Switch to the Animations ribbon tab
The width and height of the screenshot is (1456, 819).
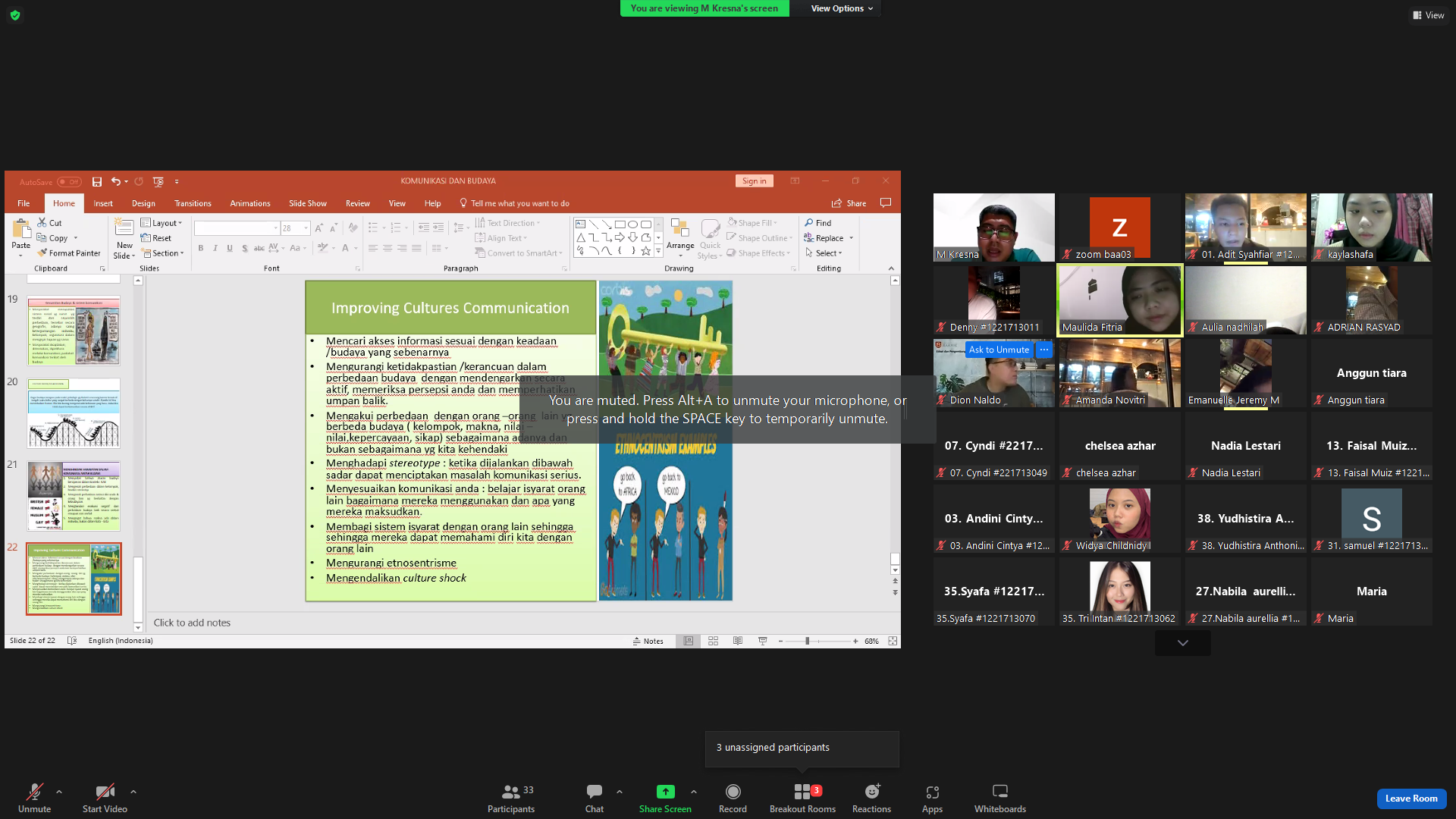(250, 203)
